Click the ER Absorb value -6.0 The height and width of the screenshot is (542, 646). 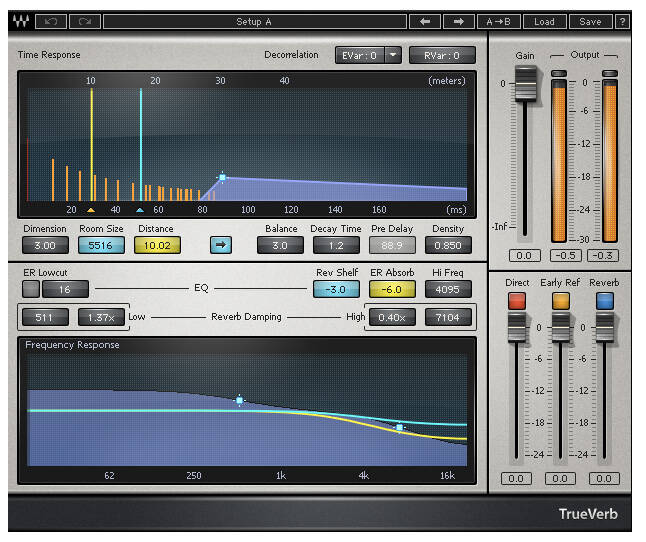(392, 289)
